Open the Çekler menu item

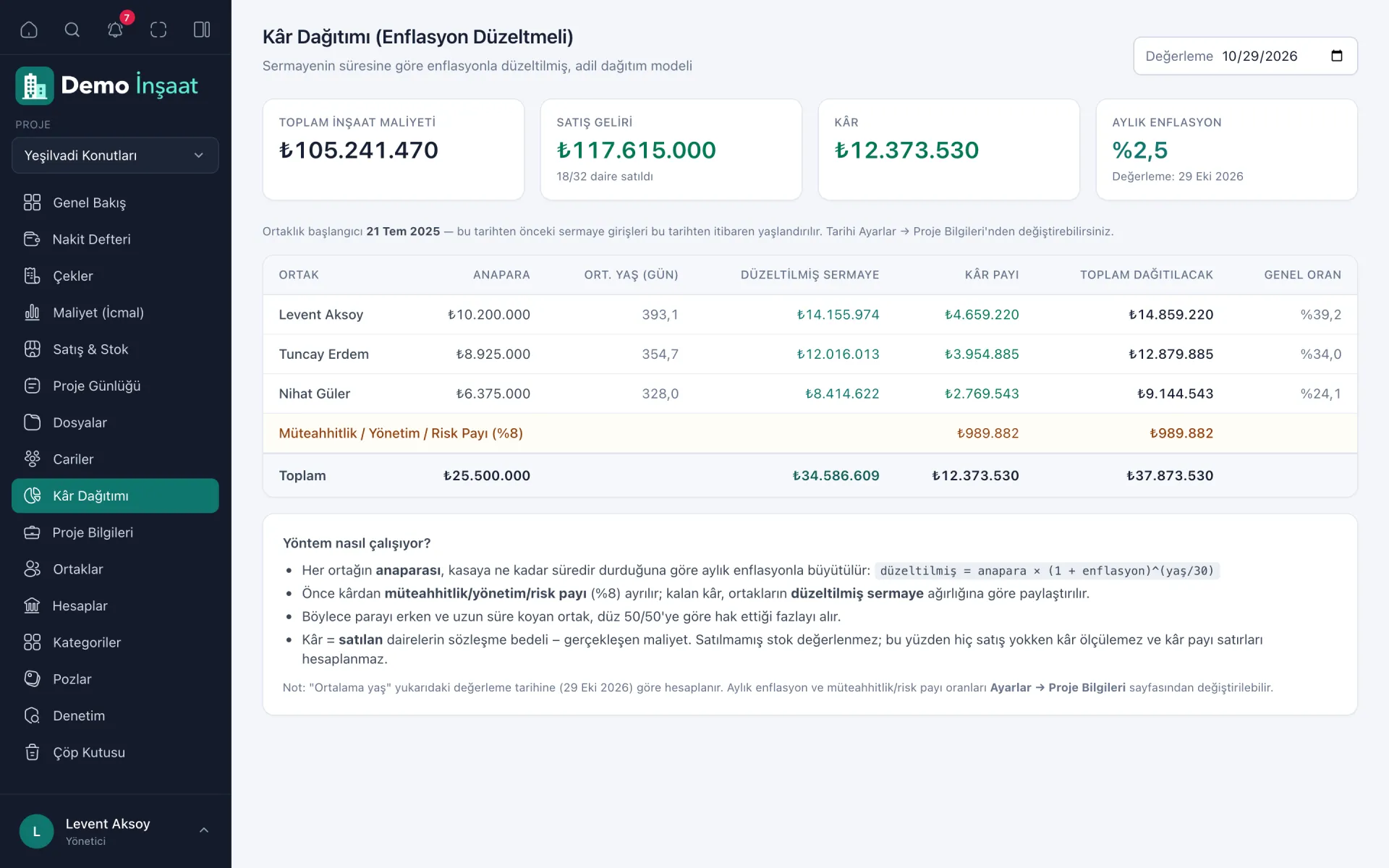coord(115,276)
